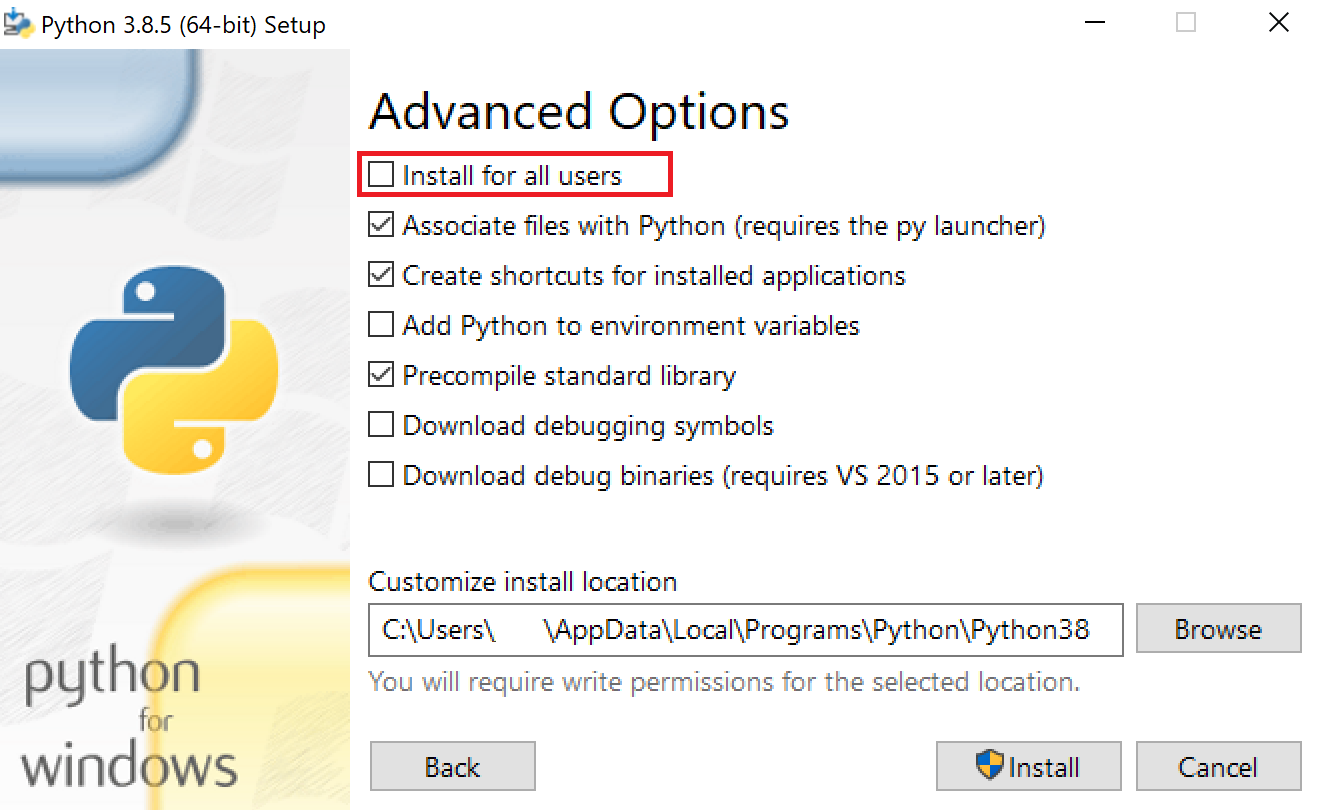Click the disabled maximize window button
The height and width of the screenshot is (810, 1323).
[1186, 23]
